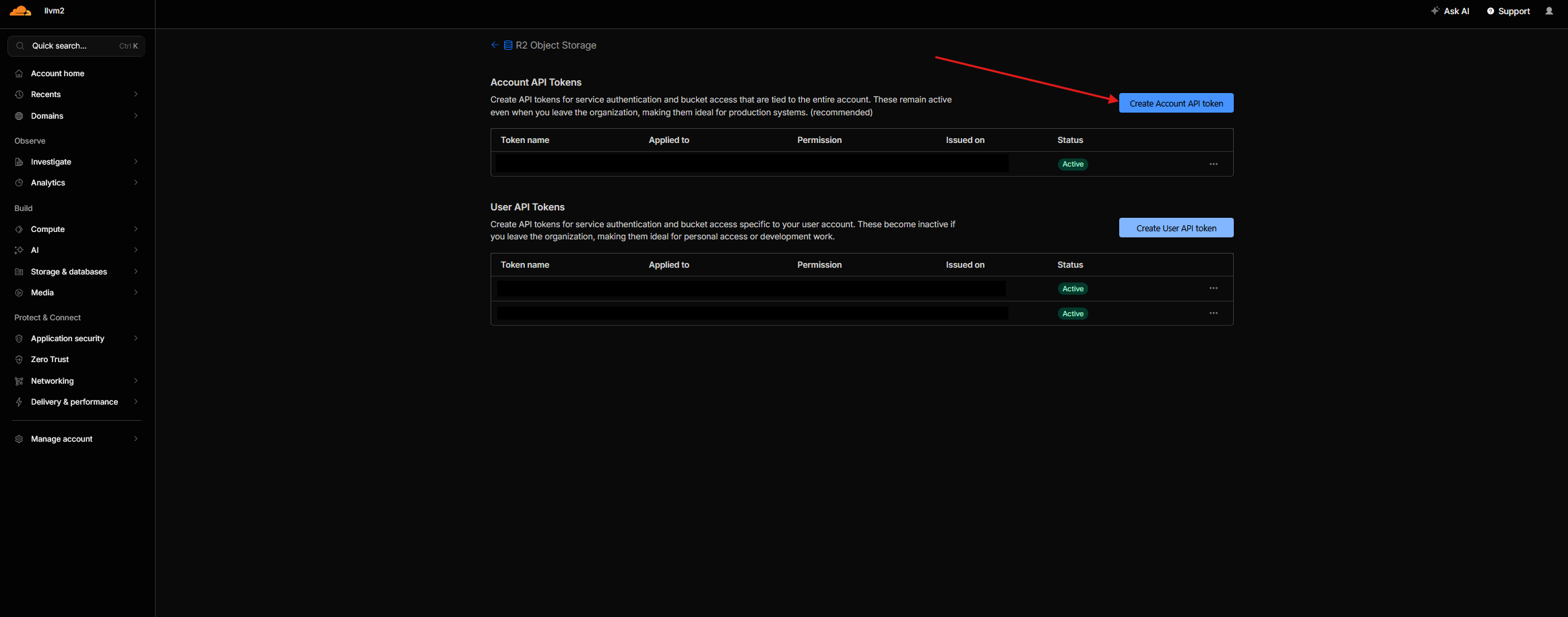Click Status header in Account API Tokens table
The image size is (1568, 617).
coord(1070,140)
